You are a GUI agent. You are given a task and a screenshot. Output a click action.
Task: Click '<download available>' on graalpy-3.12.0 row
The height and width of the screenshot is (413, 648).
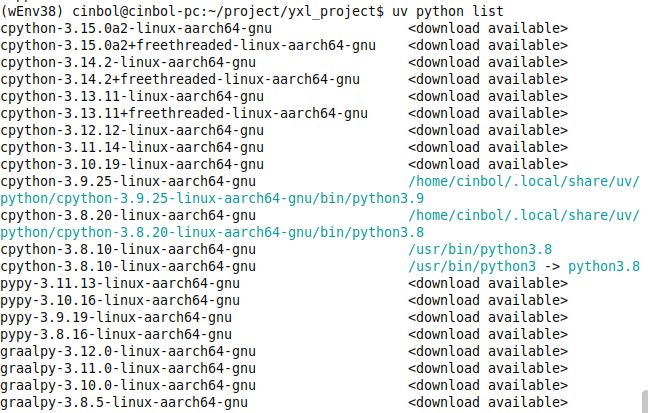point(488,351)
